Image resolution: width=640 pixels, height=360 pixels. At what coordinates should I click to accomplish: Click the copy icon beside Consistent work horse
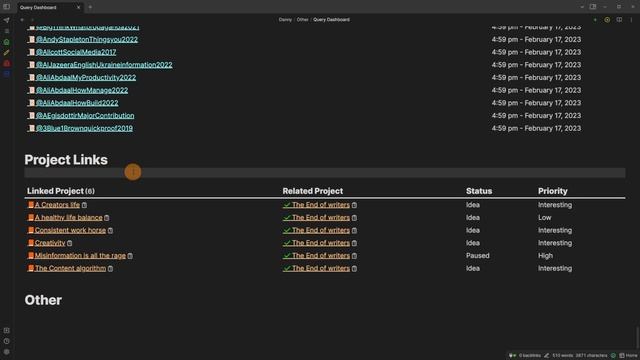[111, 231]
